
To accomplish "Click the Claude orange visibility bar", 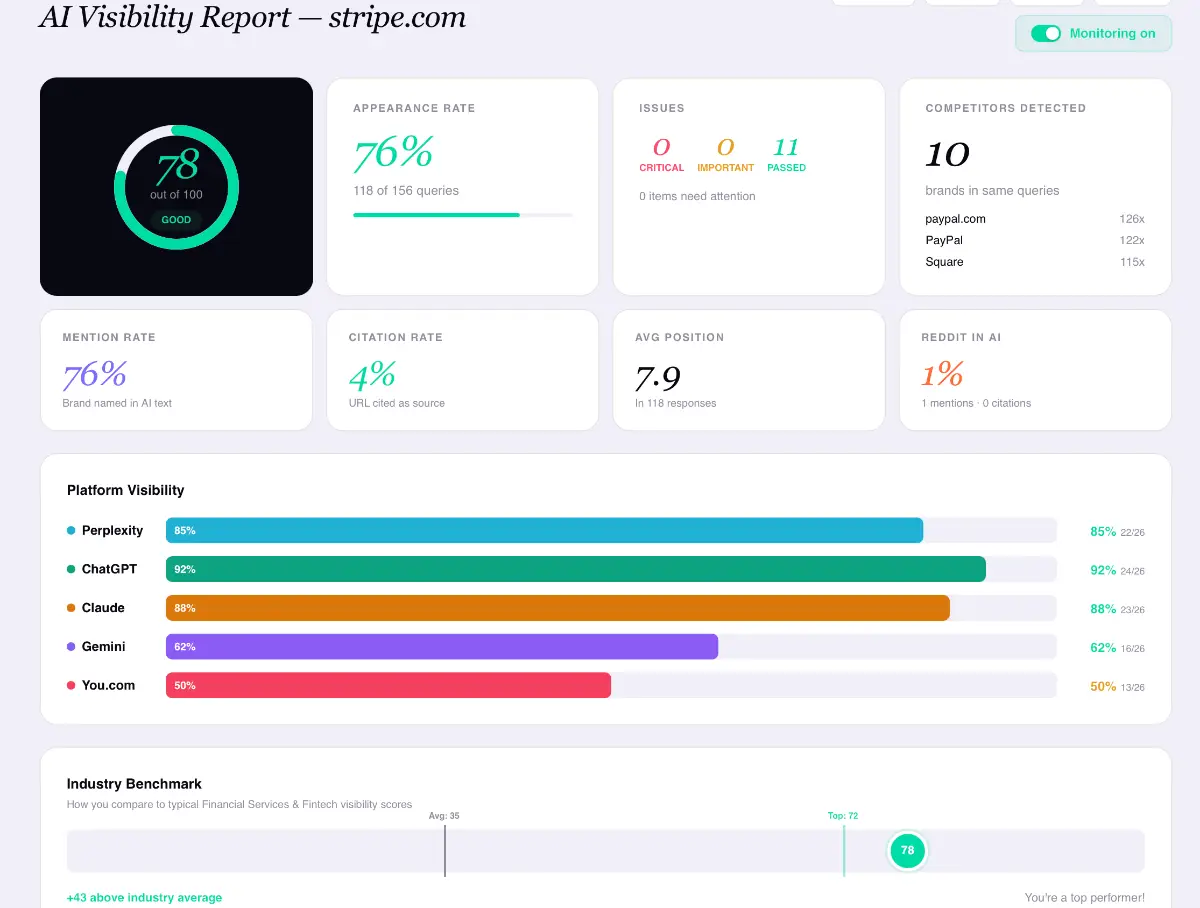I will 558,608.
